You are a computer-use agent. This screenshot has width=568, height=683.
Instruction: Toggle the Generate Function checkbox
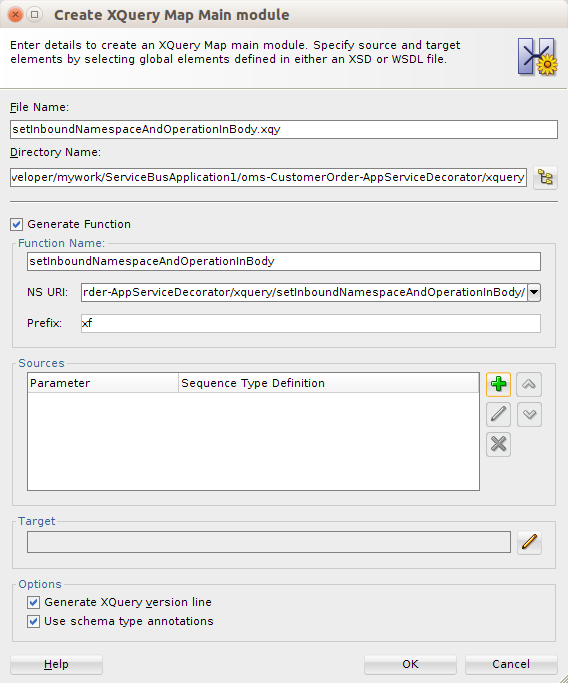point(17,224)
